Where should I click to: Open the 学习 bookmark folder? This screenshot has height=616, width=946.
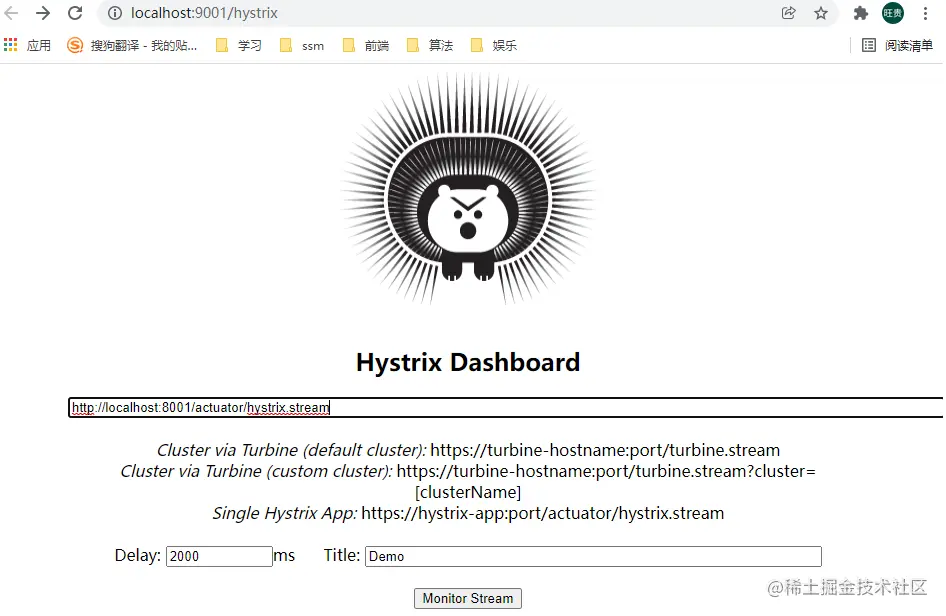tap(239, 45)
